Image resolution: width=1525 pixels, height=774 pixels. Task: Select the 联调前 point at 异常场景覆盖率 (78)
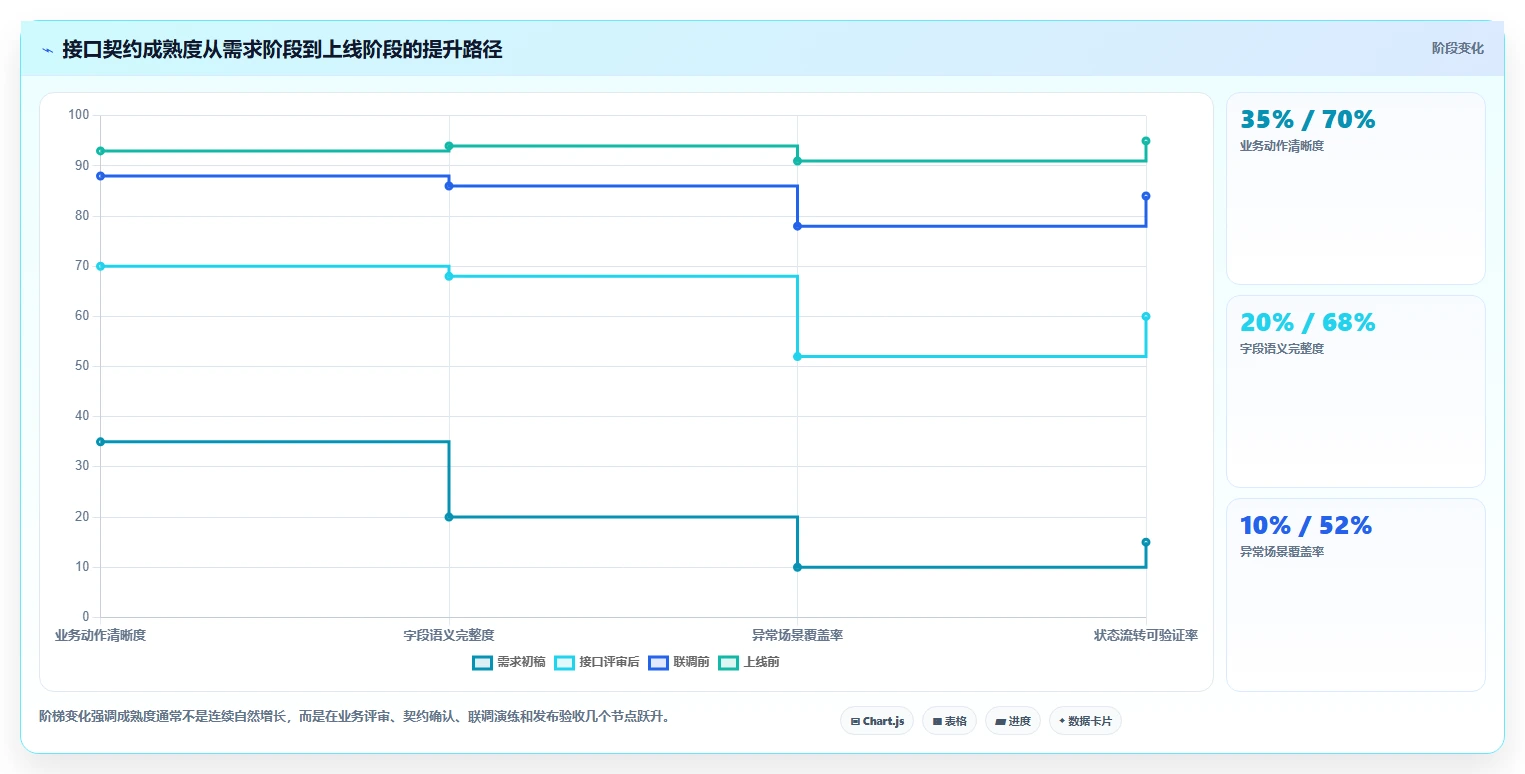pos(797,226)
